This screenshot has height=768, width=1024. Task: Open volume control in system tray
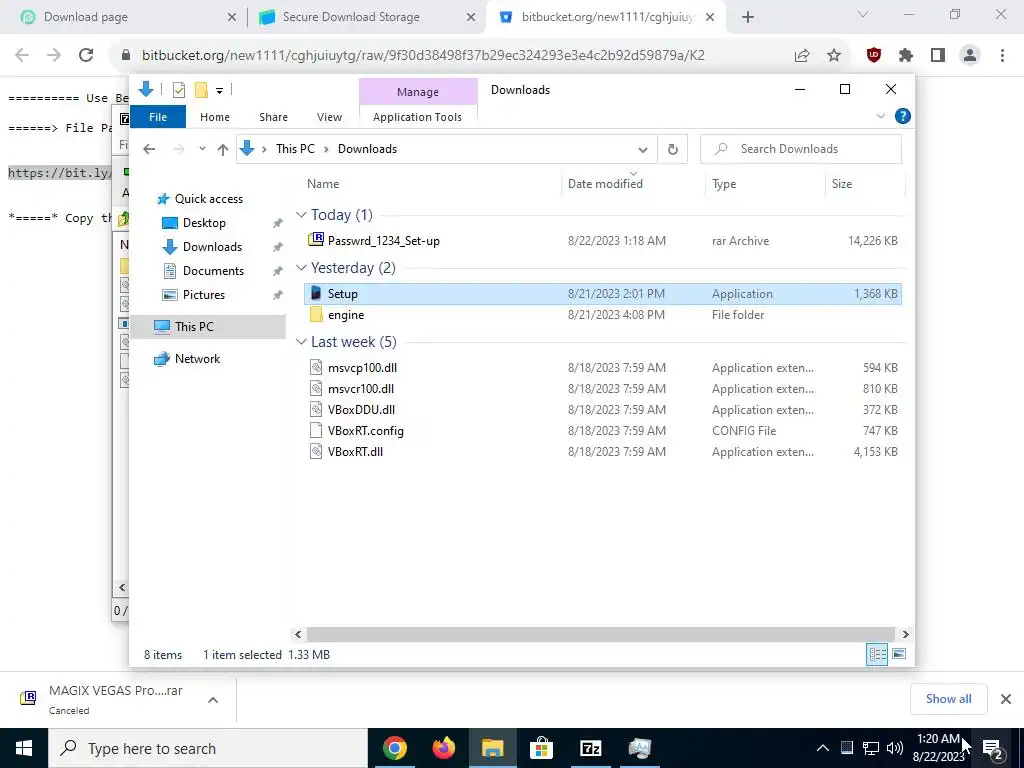click(895, 748)
